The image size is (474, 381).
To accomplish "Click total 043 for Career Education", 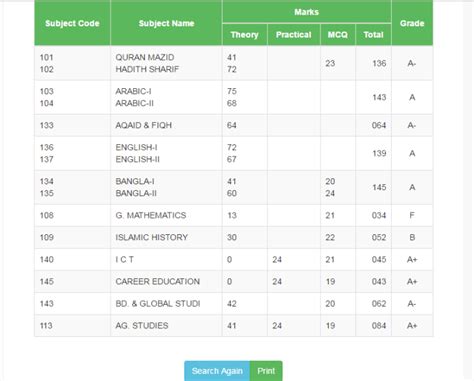I will [x=379, y=281].
